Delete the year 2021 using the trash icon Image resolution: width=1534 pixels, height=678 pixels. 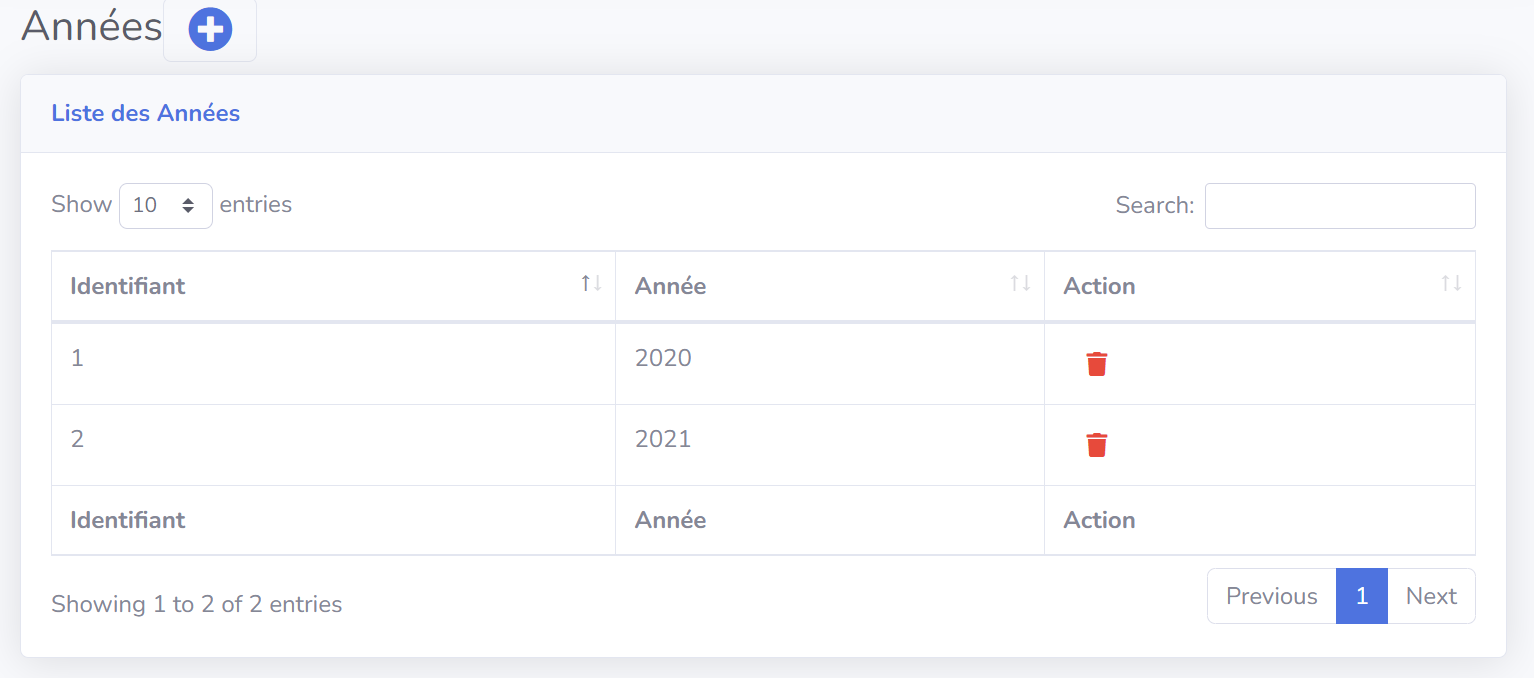point(1096,445)
